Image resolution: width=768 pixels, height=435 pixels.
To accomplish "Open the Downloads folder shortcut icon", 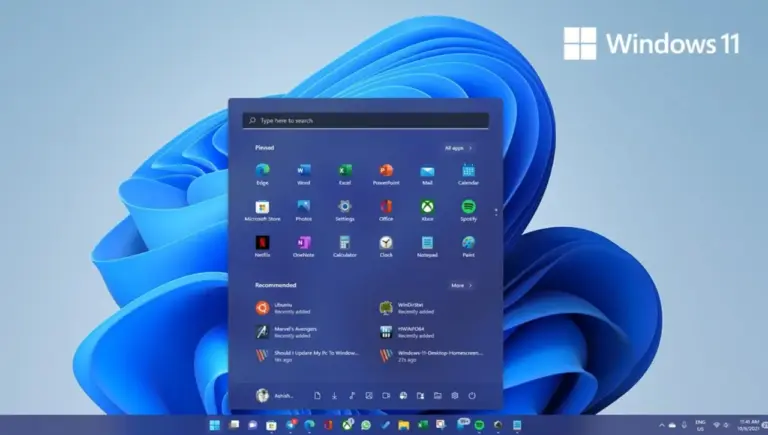I will click(x=334, y=396).
